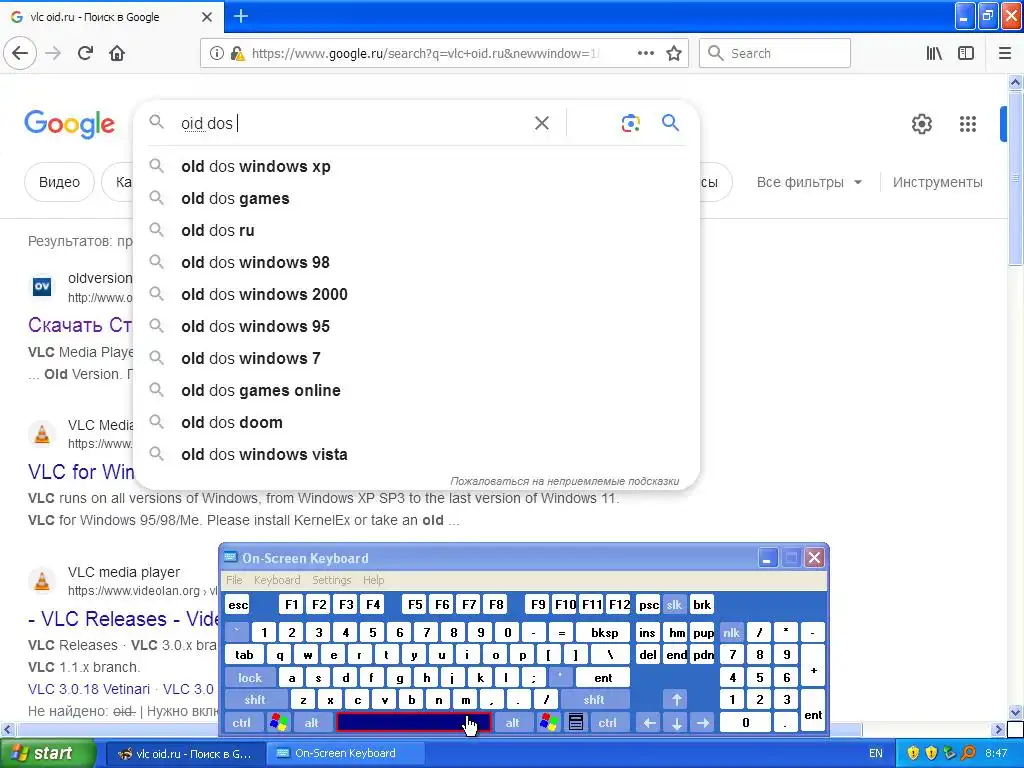Toggle the left ctrl key

click(x=242, y=722)
